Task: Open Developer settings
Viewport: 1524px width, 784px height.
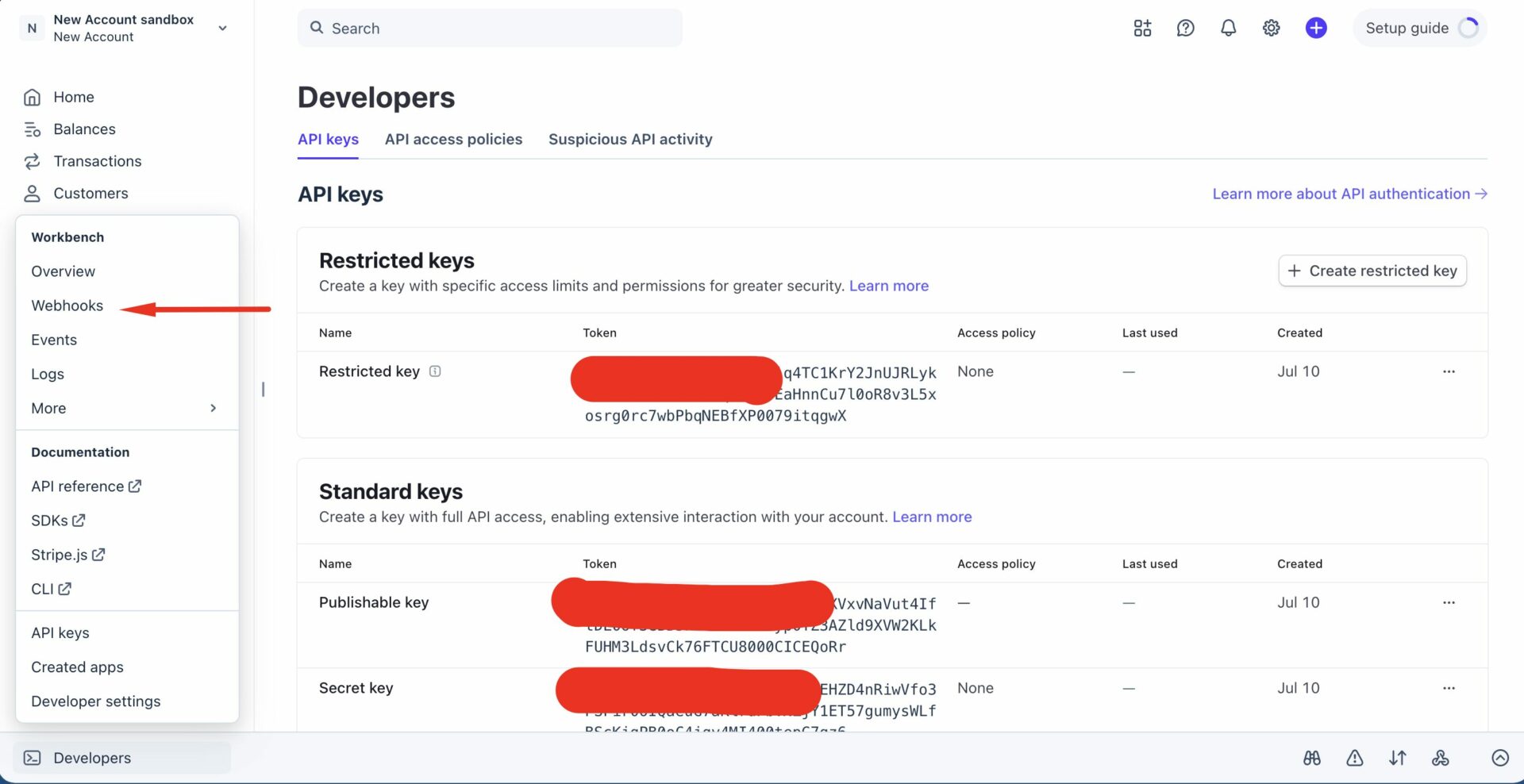Action: click(x=95, y=701)
